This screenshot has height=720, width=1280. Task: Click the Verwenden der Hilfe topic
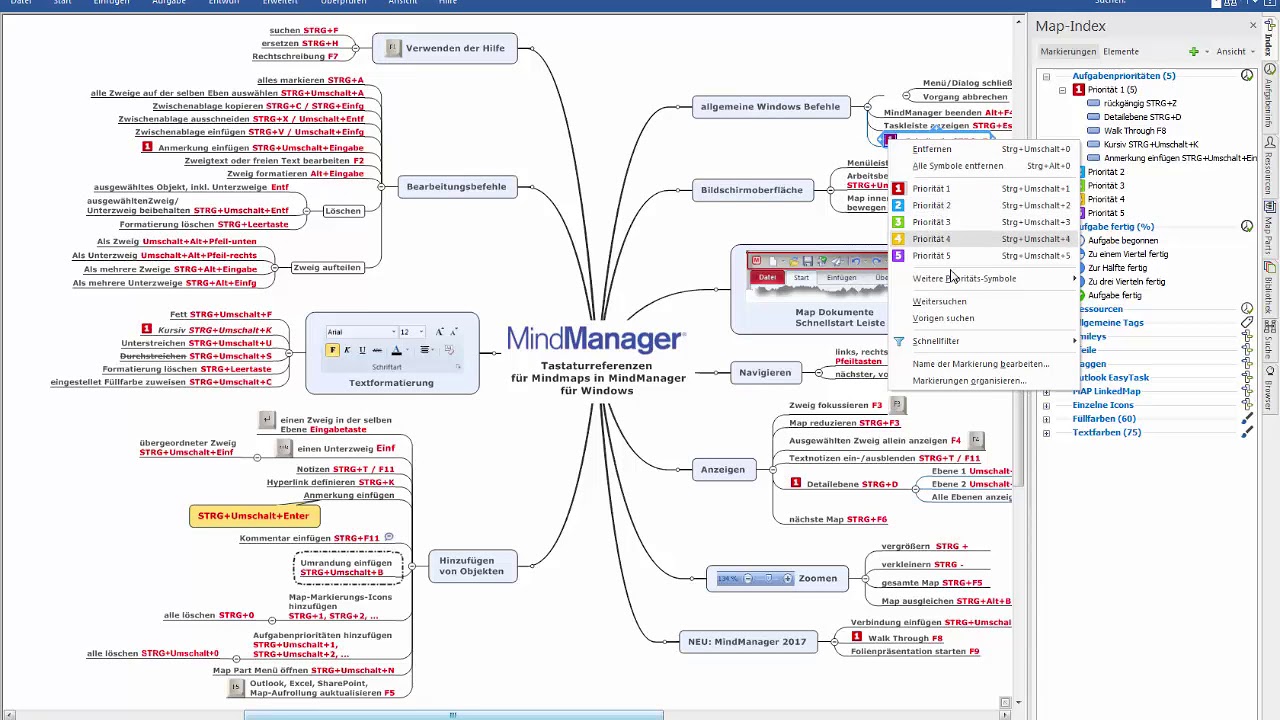click(x=445, y=48)
